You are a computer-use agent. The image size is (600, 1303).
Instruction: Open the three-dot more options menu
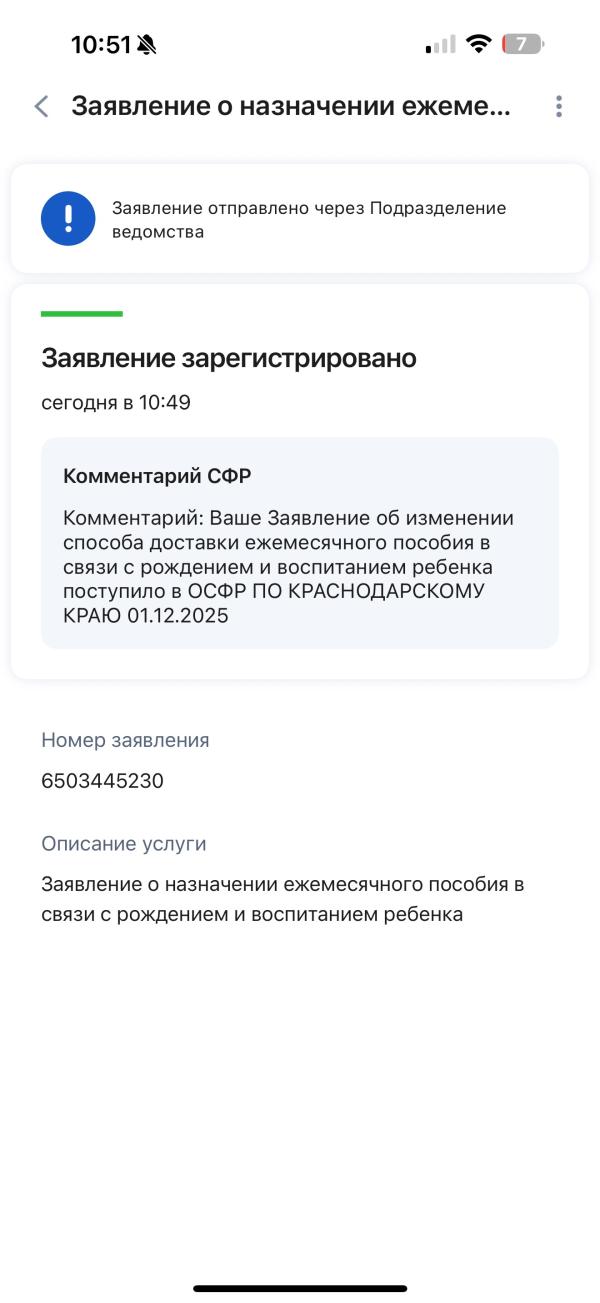click(558, 107)
